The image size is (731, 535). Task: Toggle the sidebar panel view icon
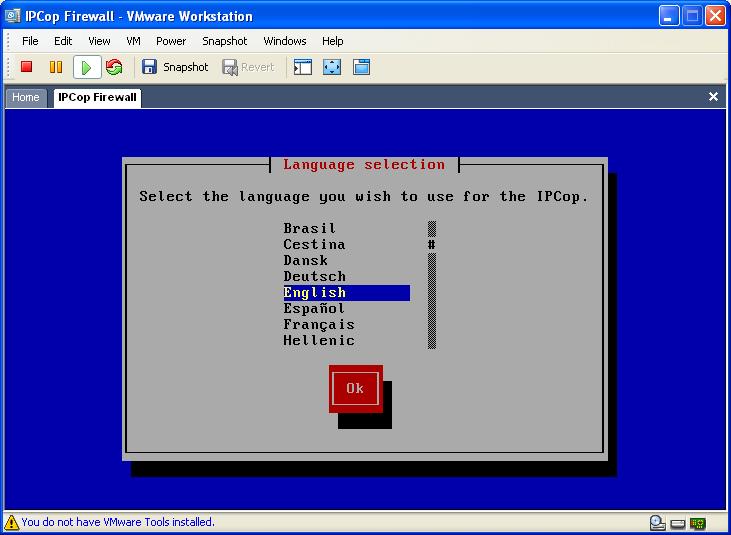coord(302,67)
